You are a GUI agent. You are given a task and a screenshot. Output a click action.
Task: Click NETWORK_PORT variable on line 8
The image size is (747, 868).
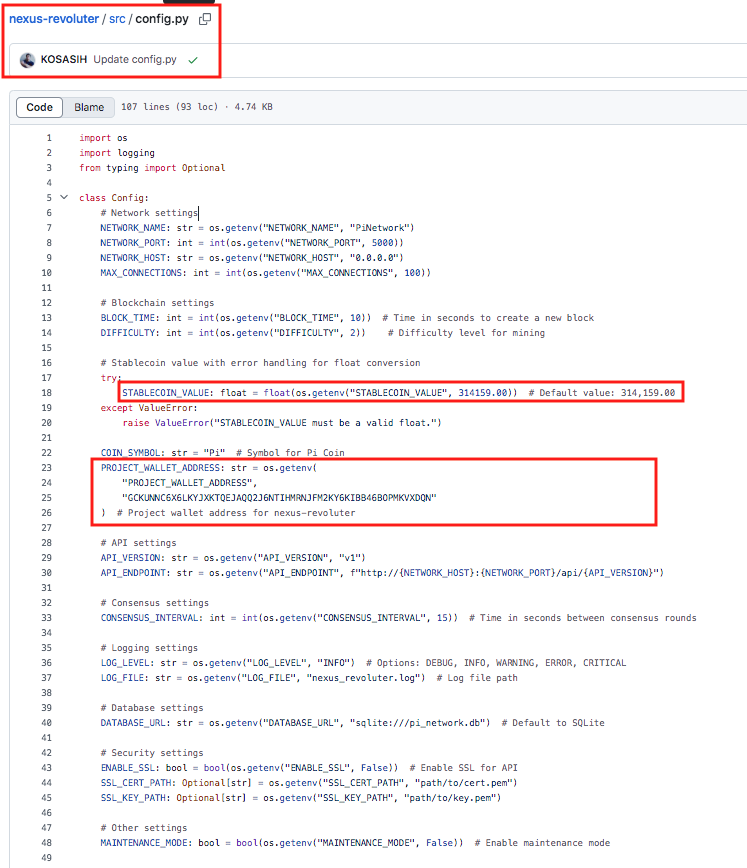pos(133,242)
